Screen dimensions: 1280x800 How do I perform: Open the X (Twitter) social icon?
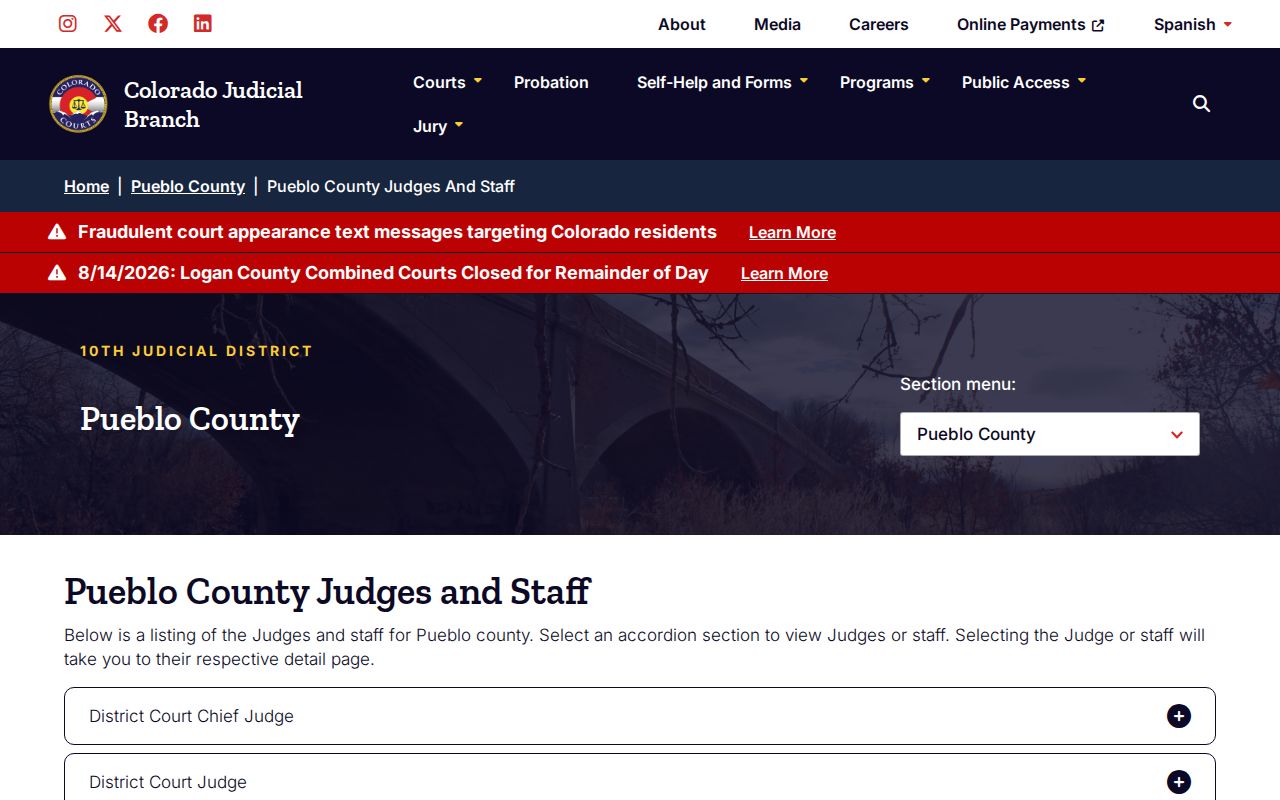tap(113, 24)
